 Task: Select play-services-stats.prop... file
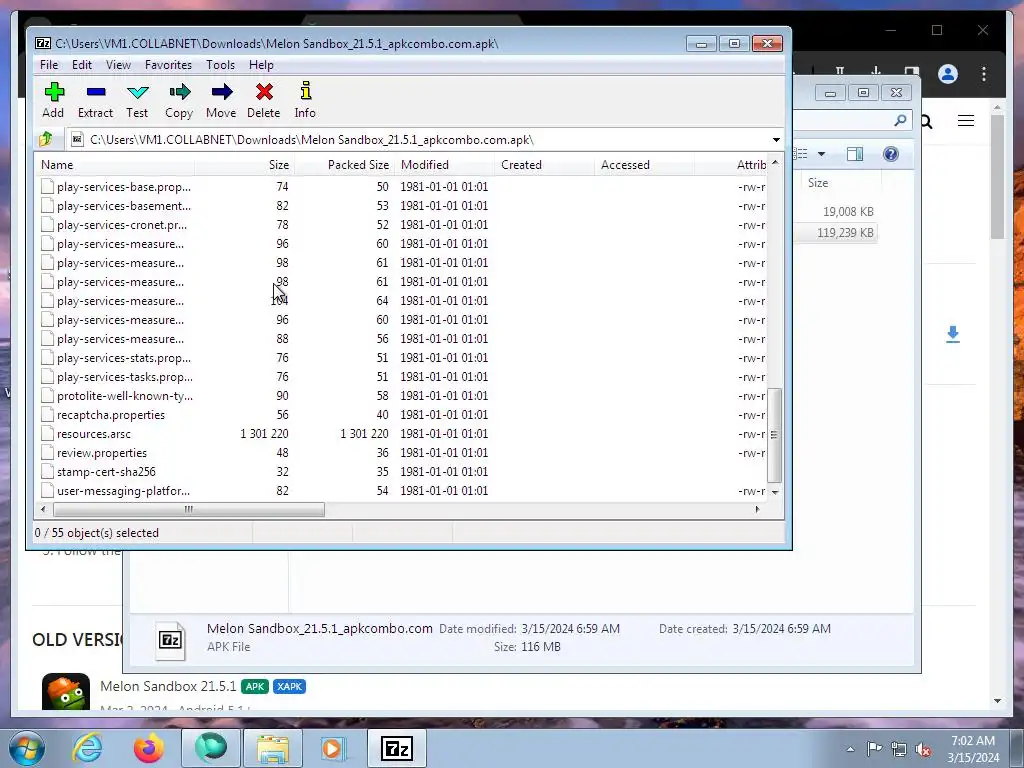123,359
